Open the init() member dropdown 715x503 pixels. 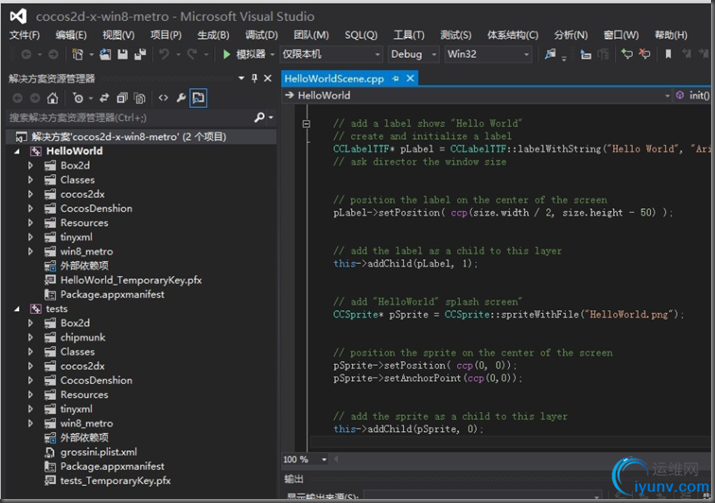pos(694,95)
